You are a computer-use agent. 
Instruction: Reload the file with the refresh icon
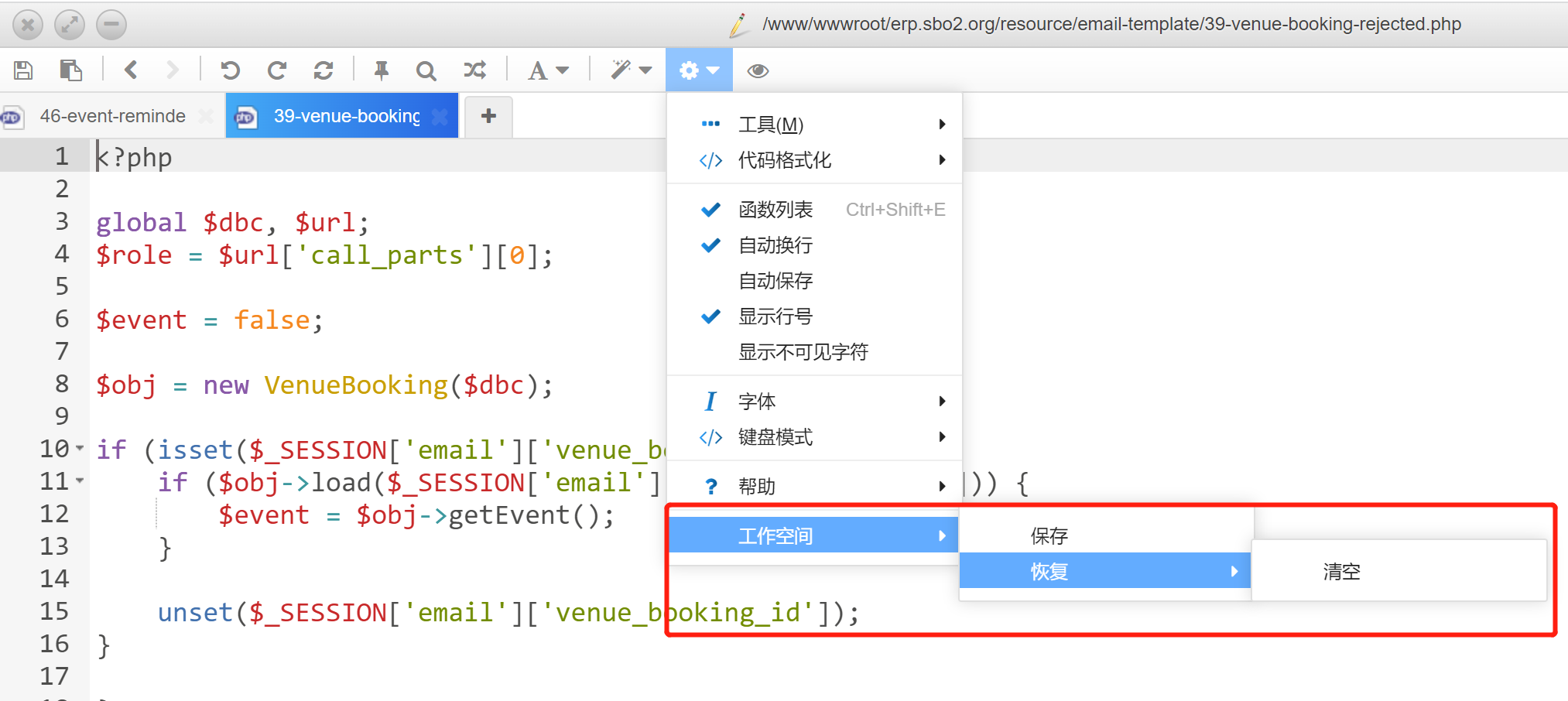[x=324, y=70]
